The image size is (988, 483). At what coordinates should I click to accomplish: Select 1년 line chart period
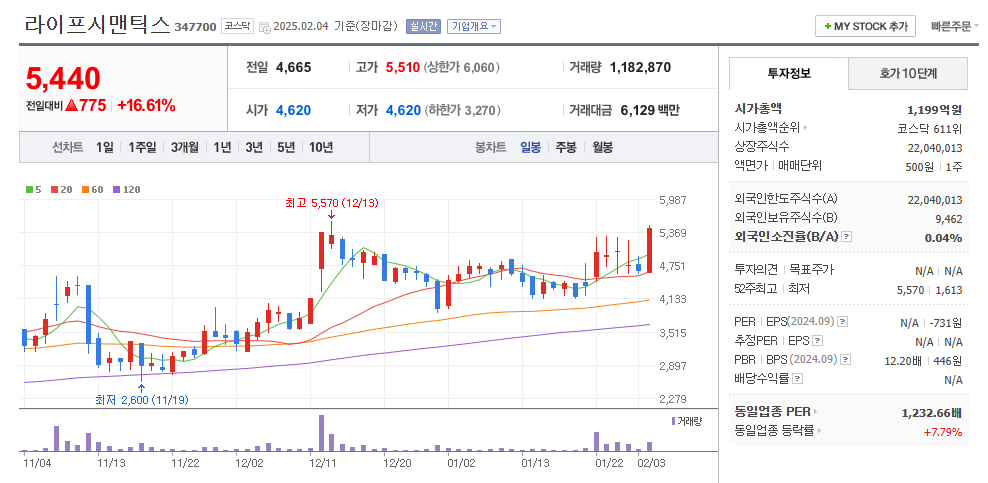point(222,148)
